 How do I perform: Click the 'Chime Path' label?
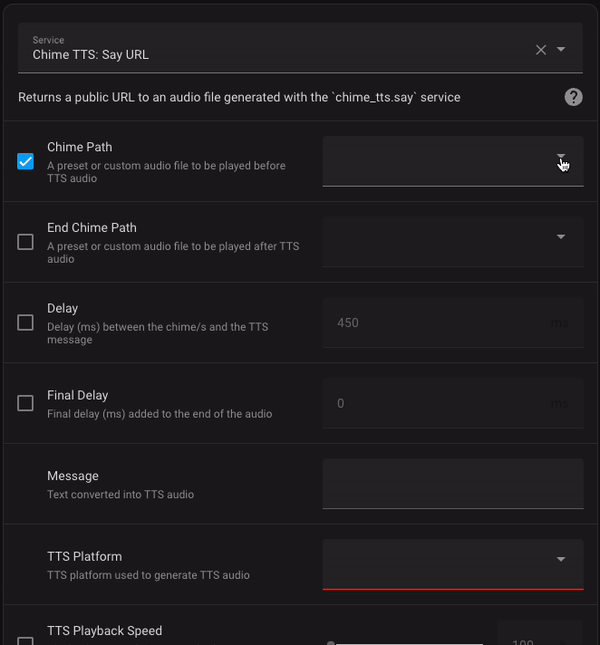79,147
